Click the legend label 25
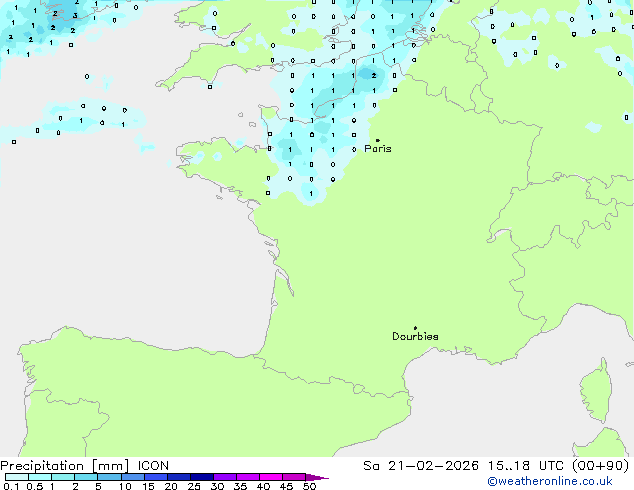Screen dimensions: 634x490 [194, 486]
